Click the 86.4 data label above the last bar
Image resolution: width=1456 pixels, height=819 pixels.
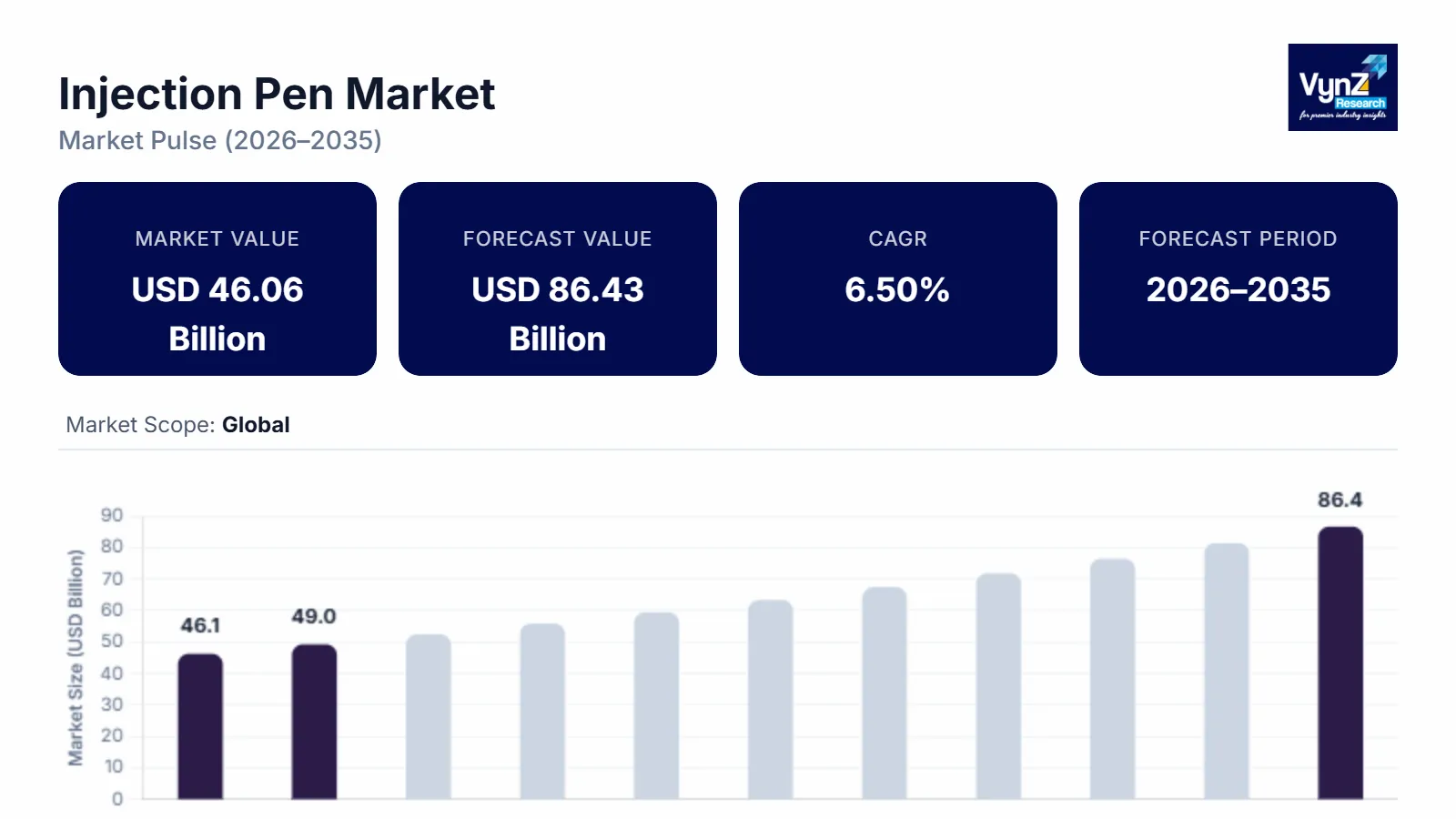click(1340, 500)
